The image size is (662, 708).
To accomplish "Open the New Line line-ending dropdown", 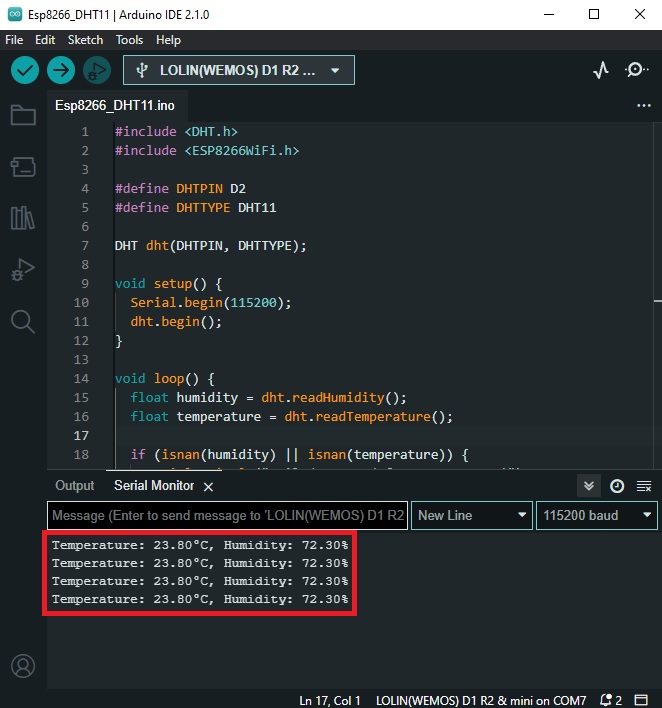I will [x=471, y=515].
